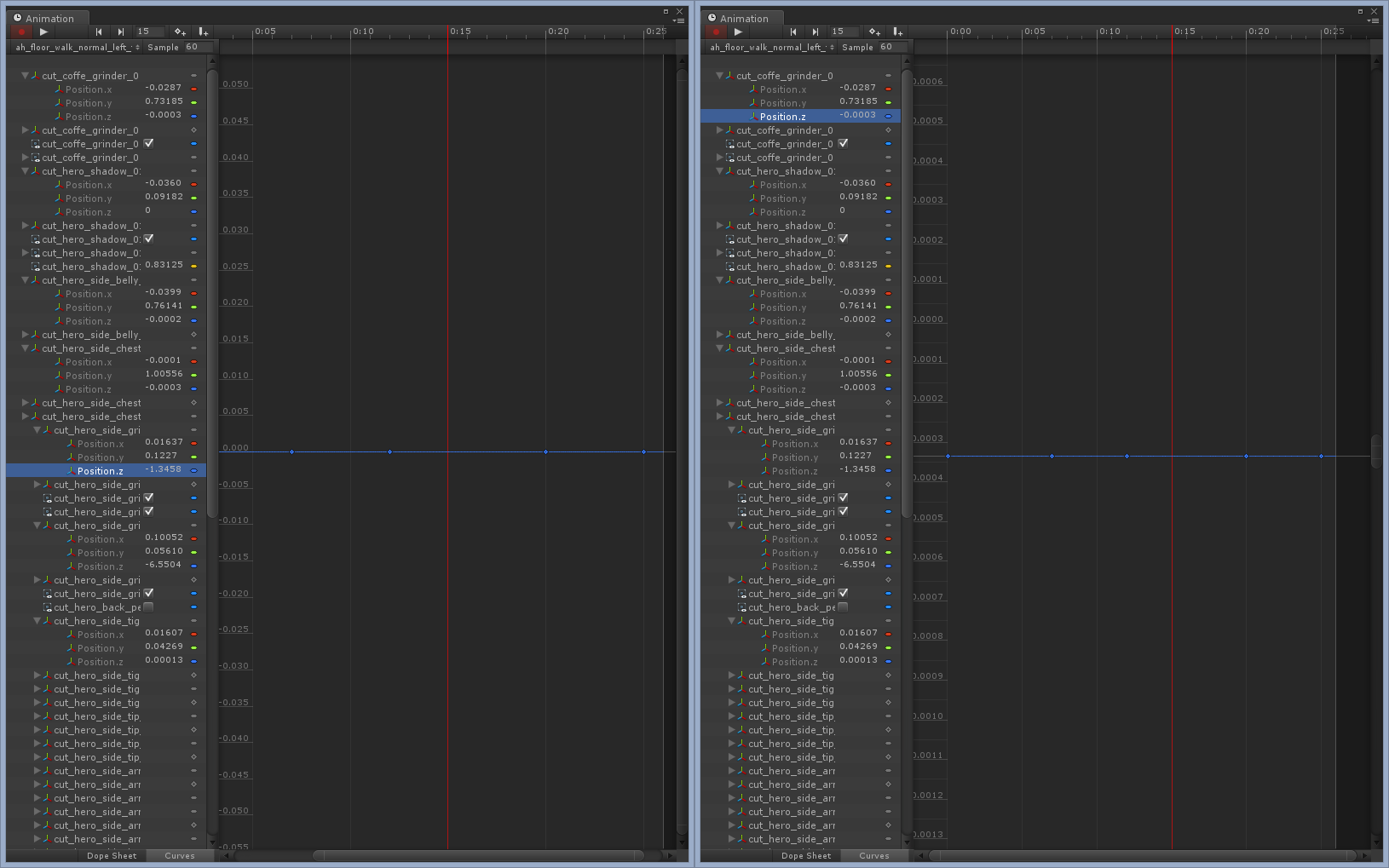Focus the frame number field in left window
Screen dimensions: 1389x868
tap(149, 32)
